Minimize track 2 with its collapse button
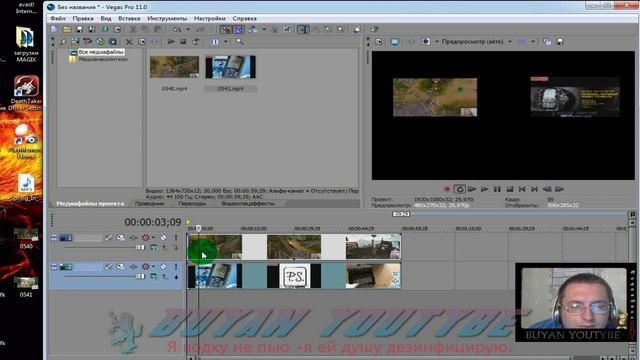 (54, 267)
